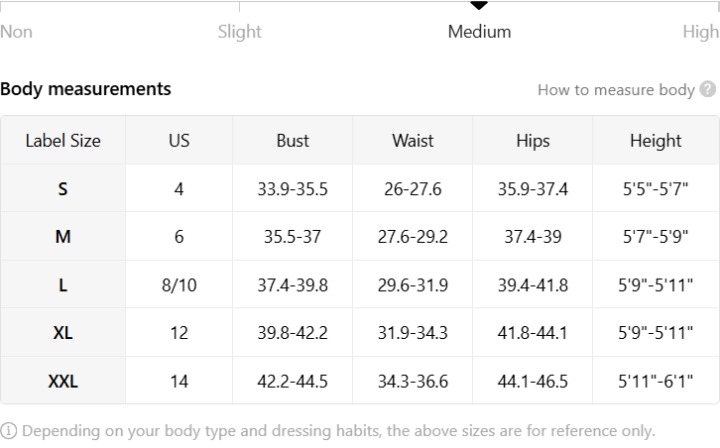Screen dimensions: 720x448
Task: Click the Height column header
Action: pos(656,141)
